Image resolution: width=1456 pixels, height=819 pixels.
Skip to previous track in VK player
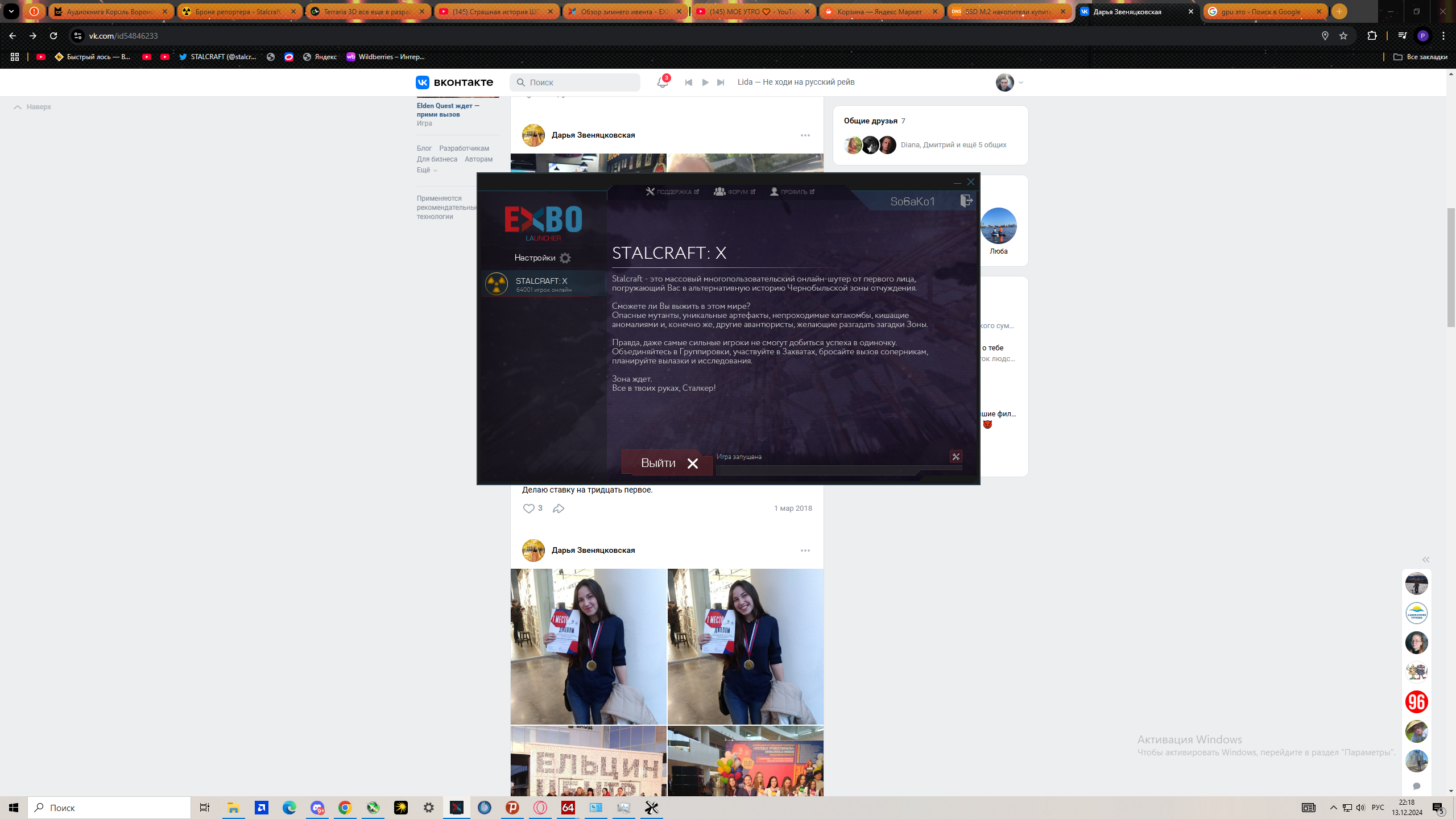(x=689, y=82)
